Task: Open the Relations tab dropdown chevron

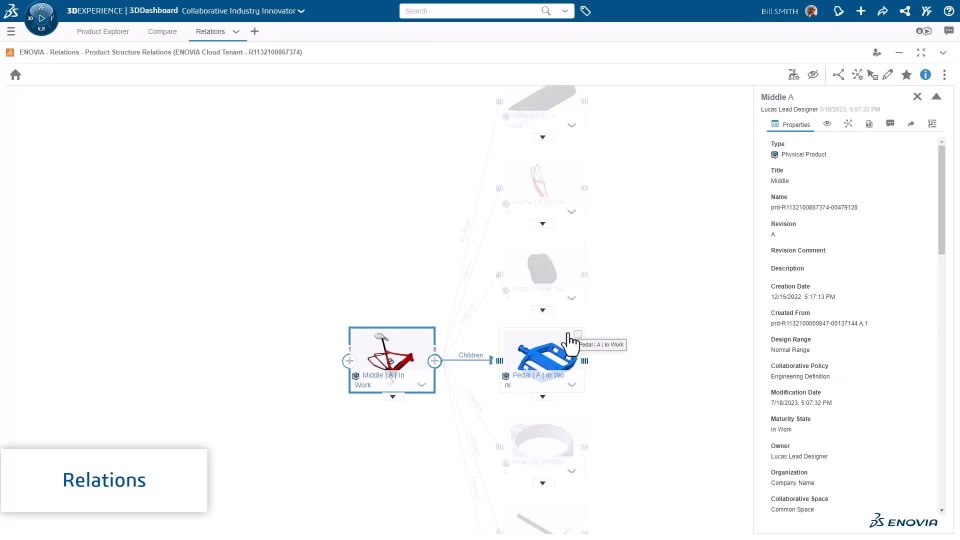Action: tap(236, 31)
